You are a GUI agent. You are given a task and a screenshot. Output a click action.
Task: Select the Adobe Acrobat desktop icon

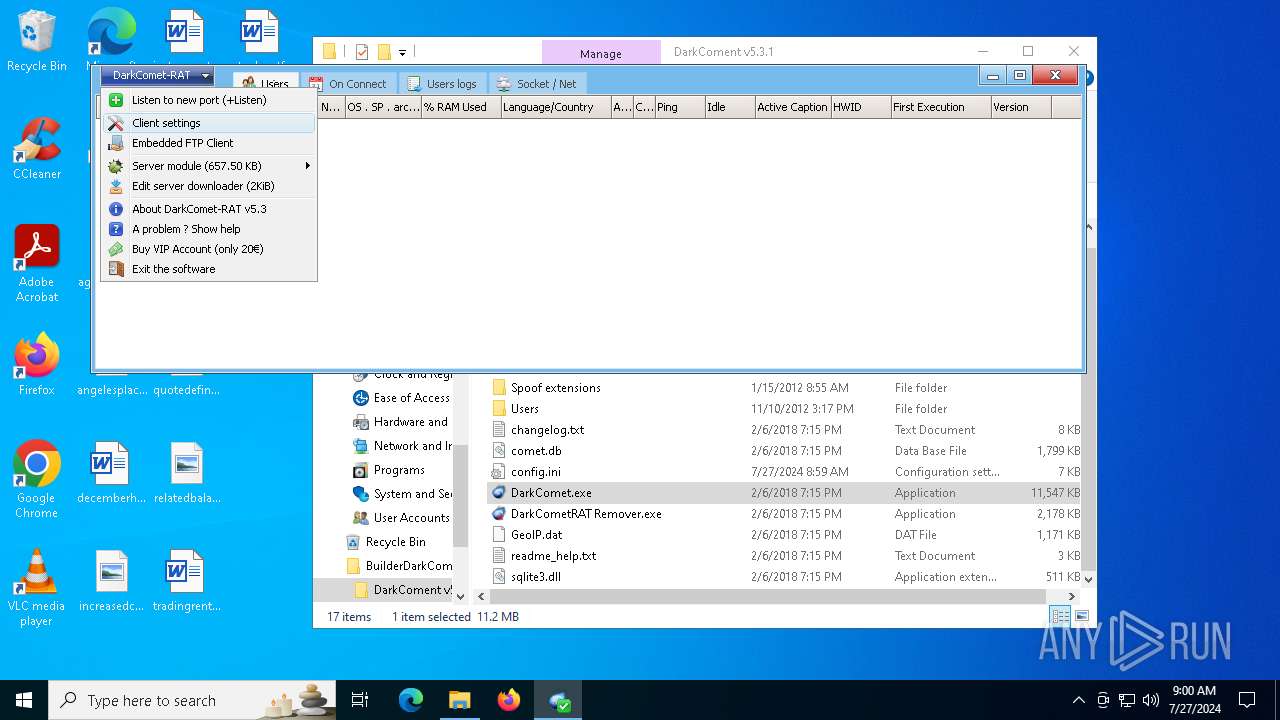pyautogui.click(x=37, y=263)
